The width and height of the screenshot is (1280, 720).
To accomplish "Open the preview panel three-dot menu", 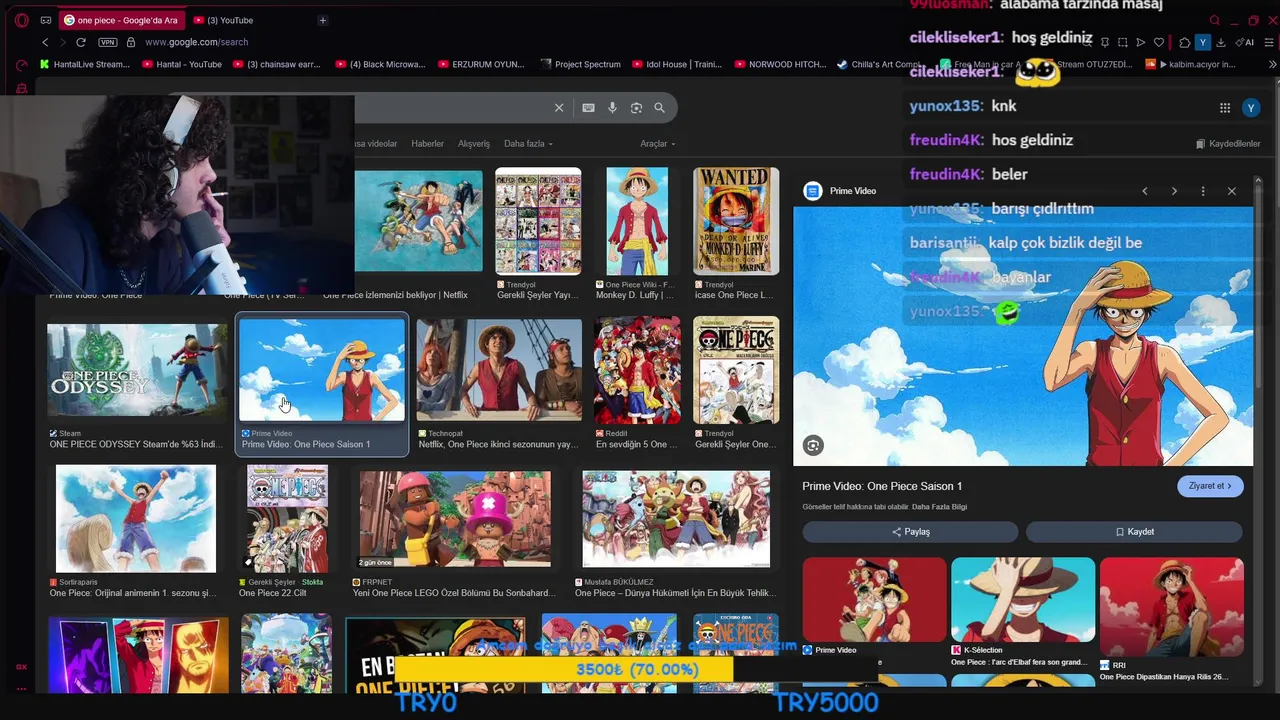I will click(1203, 191).
